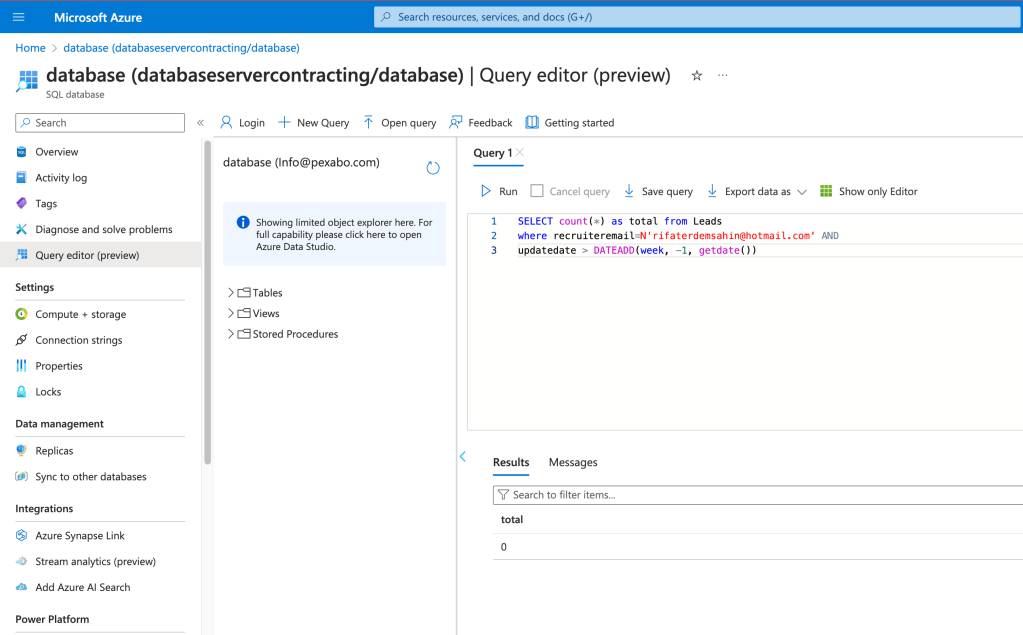Run the SQL query
1023x635 pixels.
499,191
